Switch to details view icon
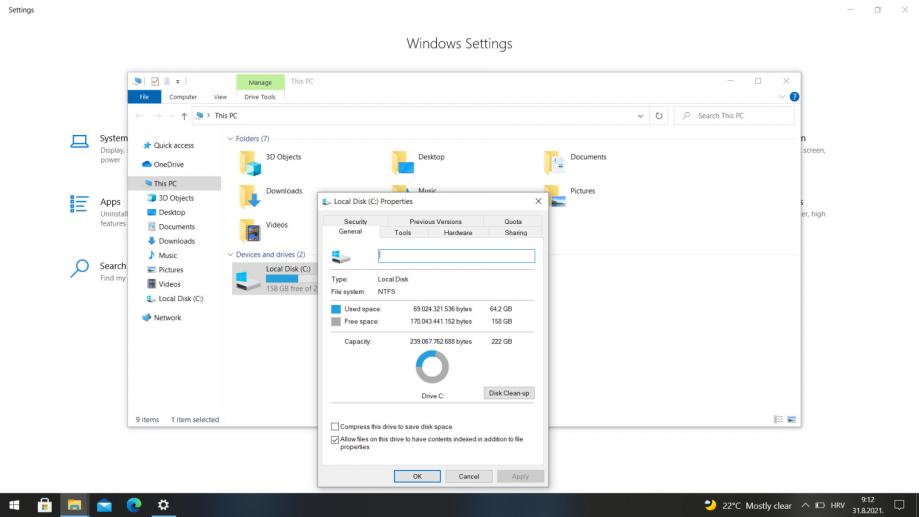This screenshot has width=919, height=517. pos(778,420)
